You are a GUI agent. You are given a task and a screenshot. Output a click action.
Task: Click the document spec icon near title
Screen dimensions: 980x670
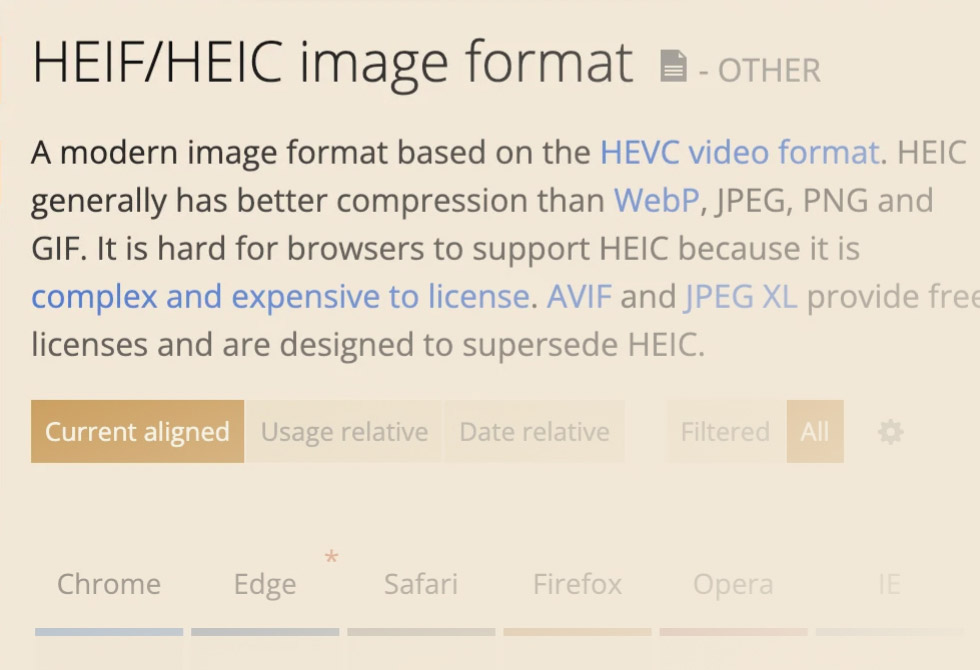(x=673, y=66)
